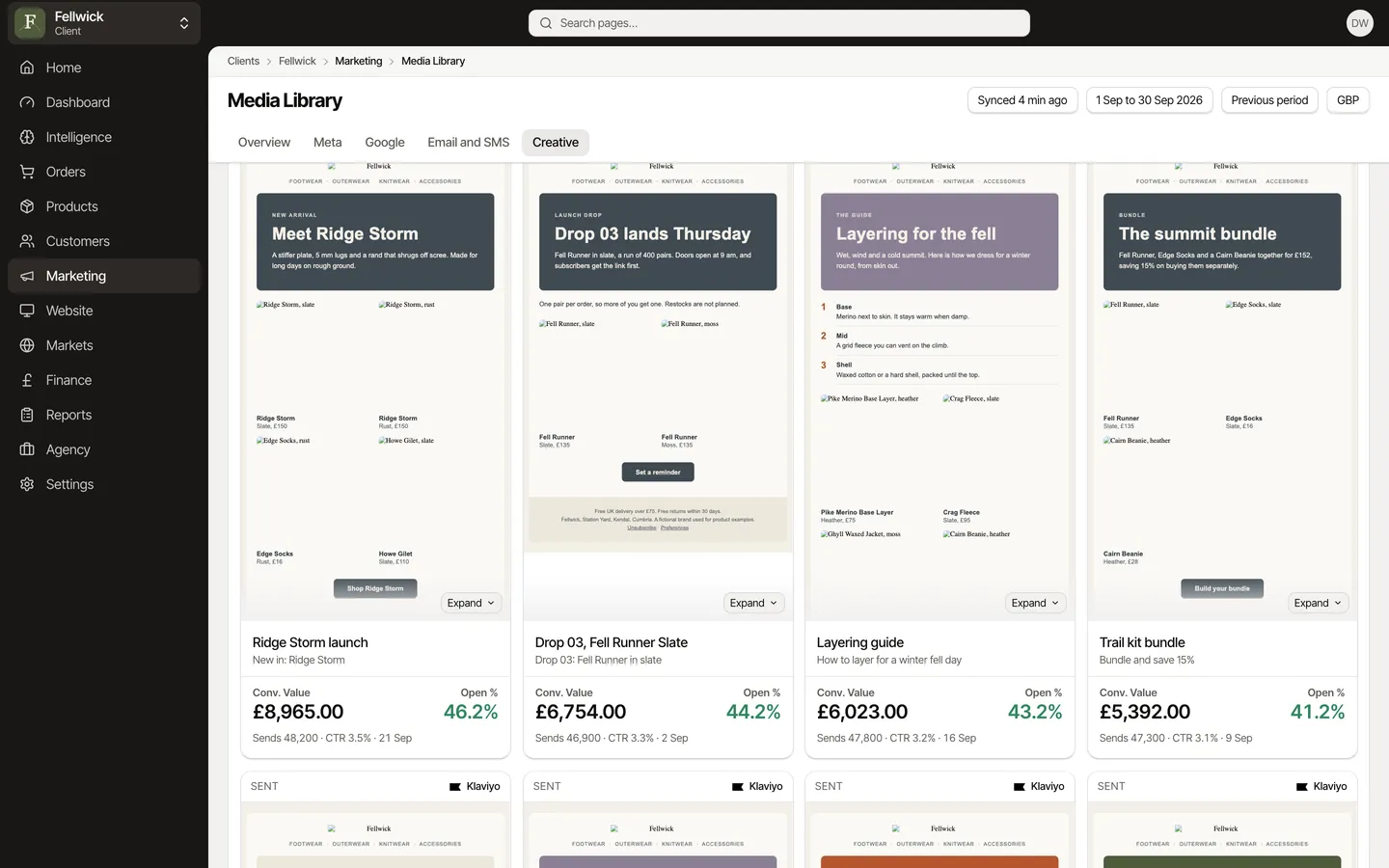Open the summit bundle email thumbnail
1389x868 pixels.
(x=1222, y=391)
